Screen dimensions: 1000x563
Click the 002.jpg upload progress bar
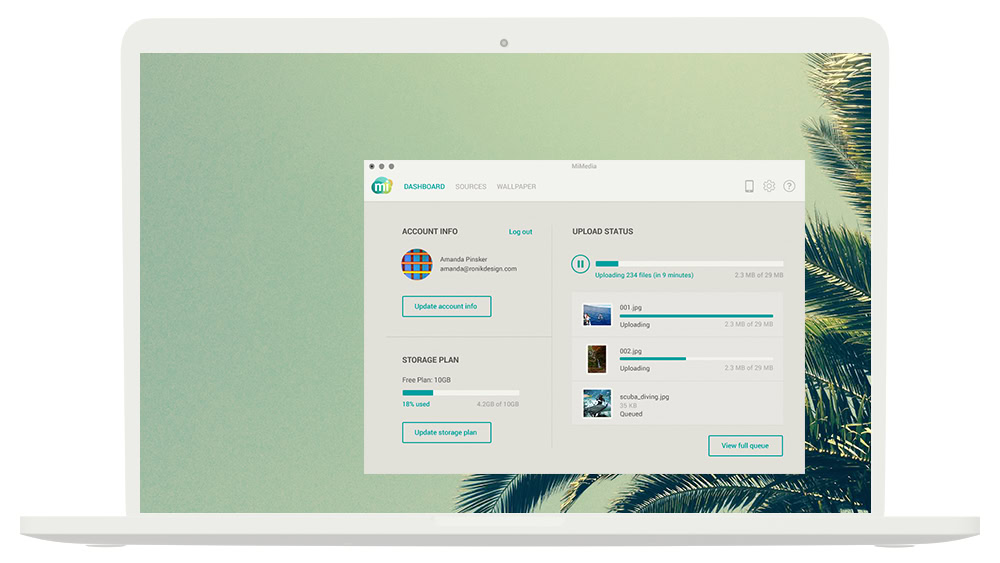coord(696,359)
